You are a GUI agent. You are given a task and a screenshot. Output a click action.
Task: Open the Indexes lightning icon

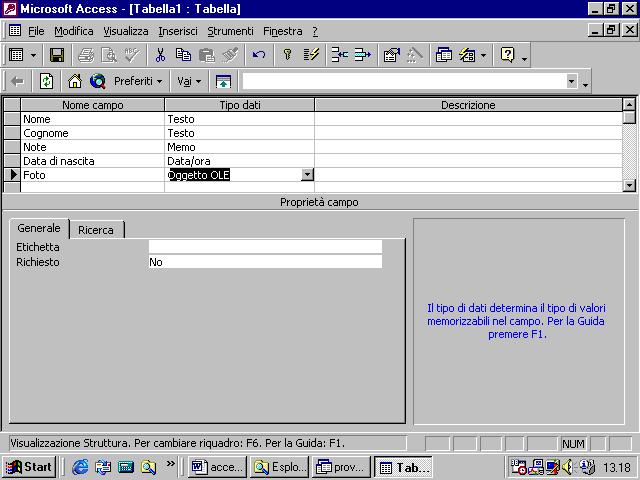pyautogui.click(x=311, y=55)
